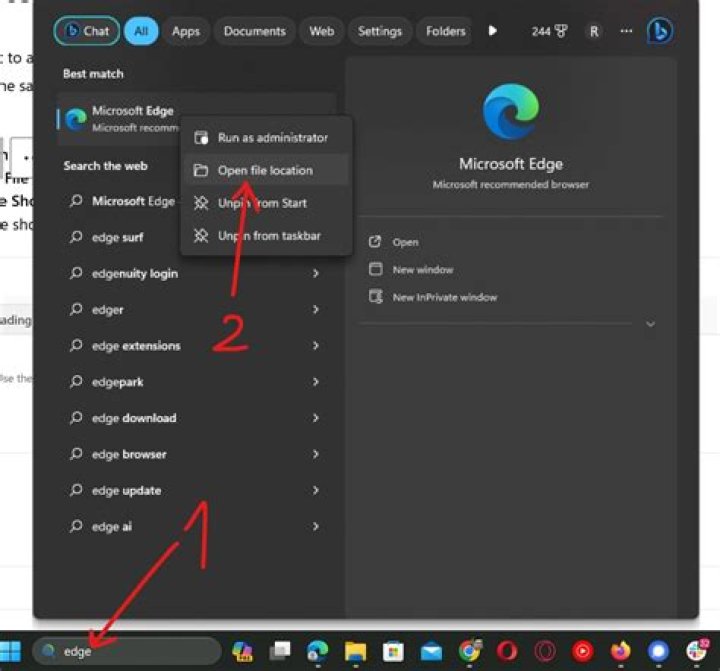Choose Run as administrator
720x671 pixels.
pos(266,137)
